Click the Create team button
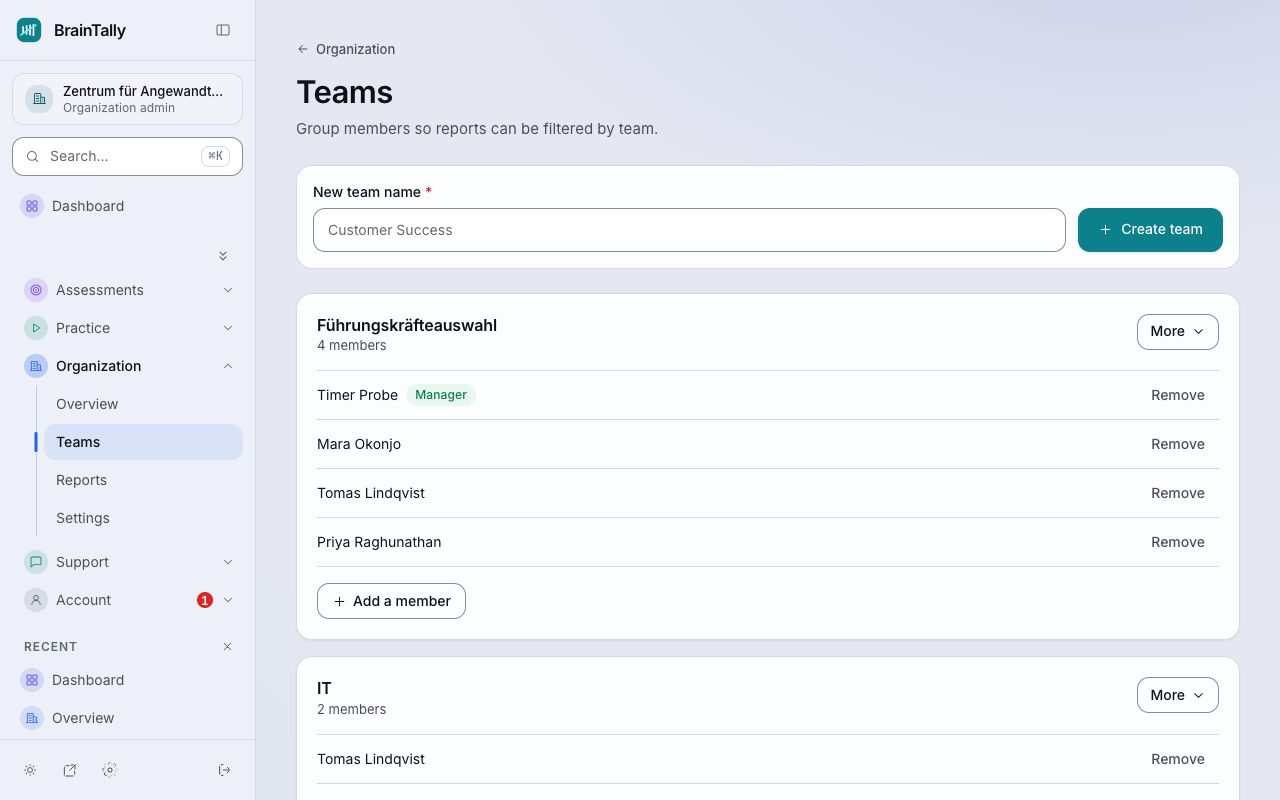Screen dimensions: 1280x800 pyautogui.click(x=1150, y=230)
